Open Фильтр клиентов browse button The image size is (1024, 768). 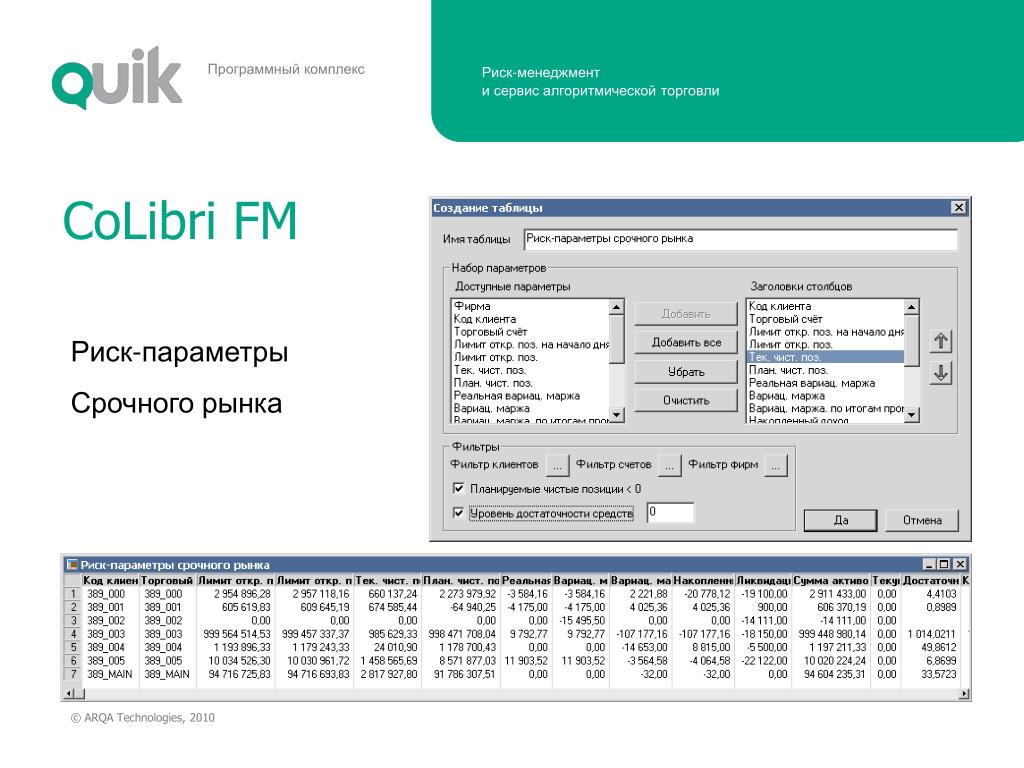[557, 466]
